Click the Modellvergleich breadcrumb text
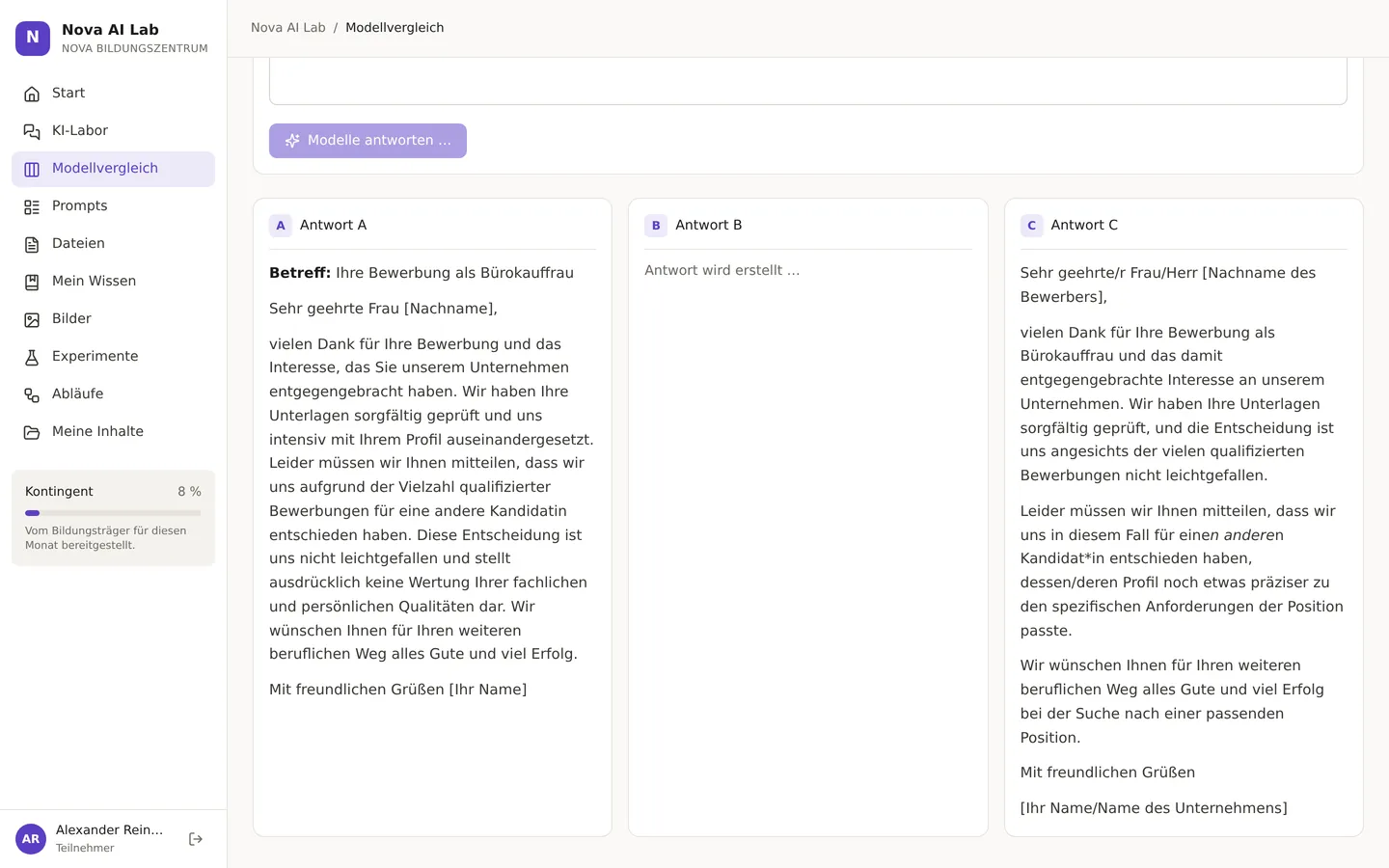The image size is (1389, 868). pyautogui.click(x=395, y=28)
